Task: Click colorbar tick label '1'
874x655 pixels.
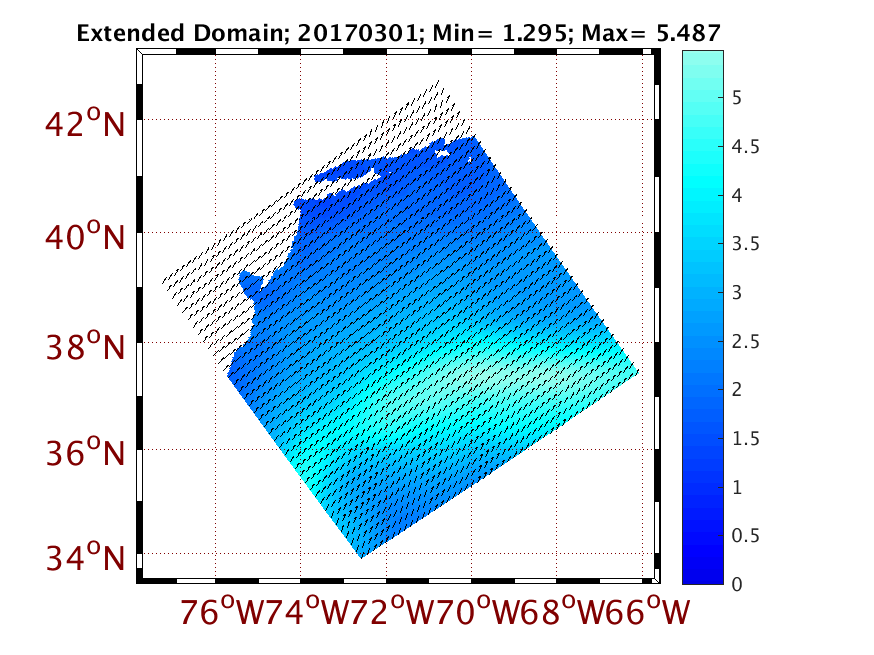Action: (x=737, y=487)
